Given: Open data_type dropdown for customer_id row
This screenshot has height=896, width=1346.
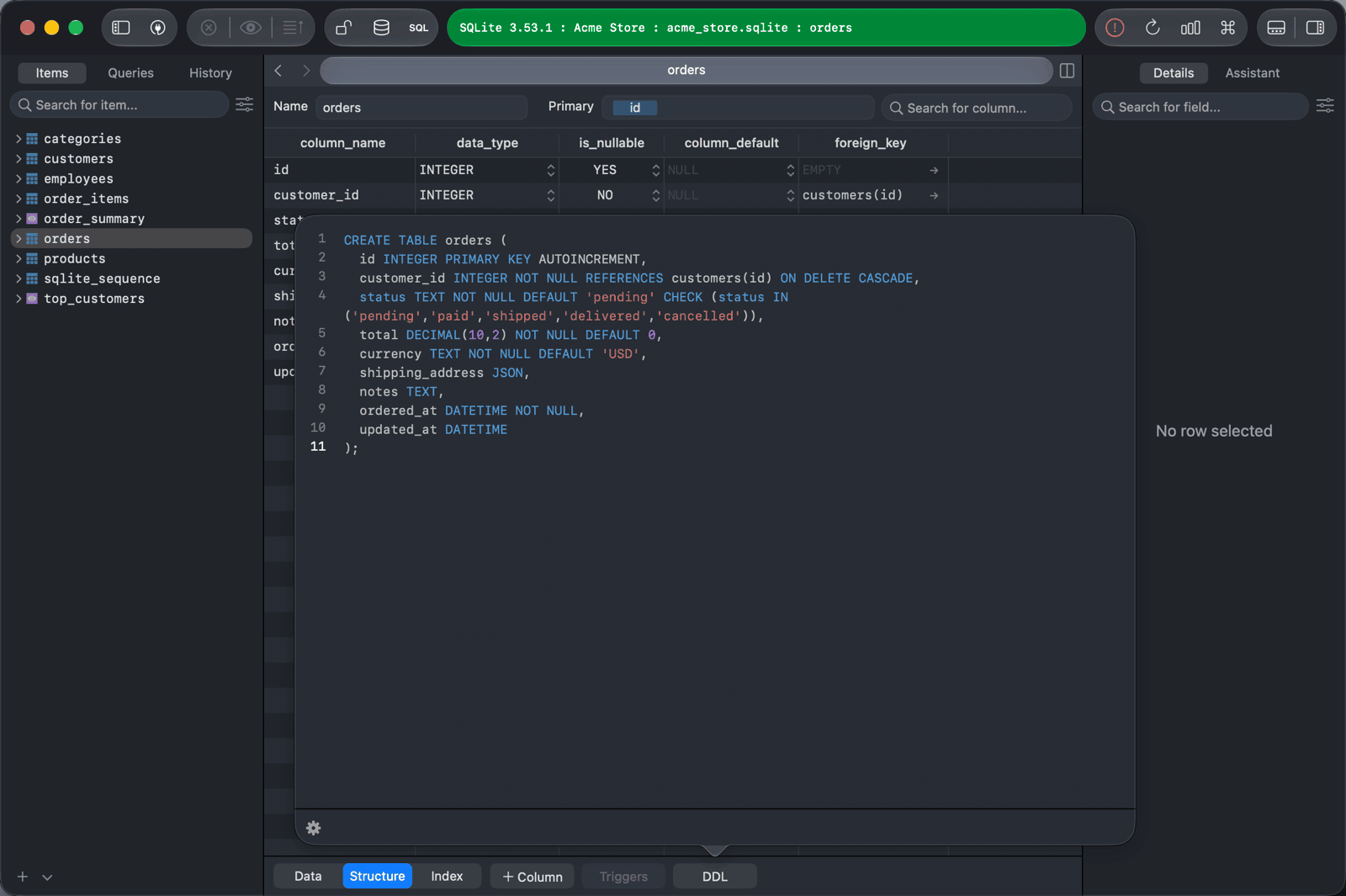Looking at the screenshot, I should [551, 195].
